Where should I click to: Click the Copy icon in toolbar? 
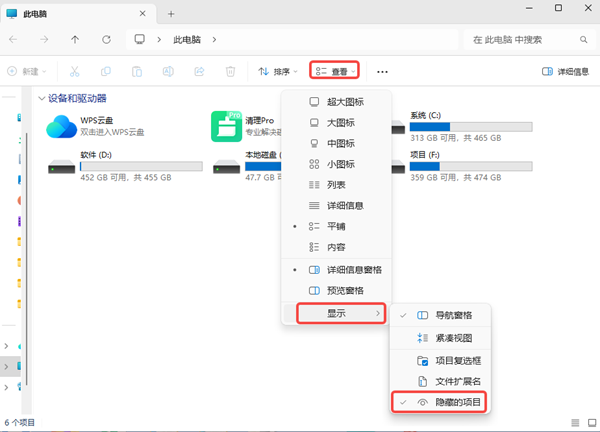pyautogui.click(x=106, y=72)
